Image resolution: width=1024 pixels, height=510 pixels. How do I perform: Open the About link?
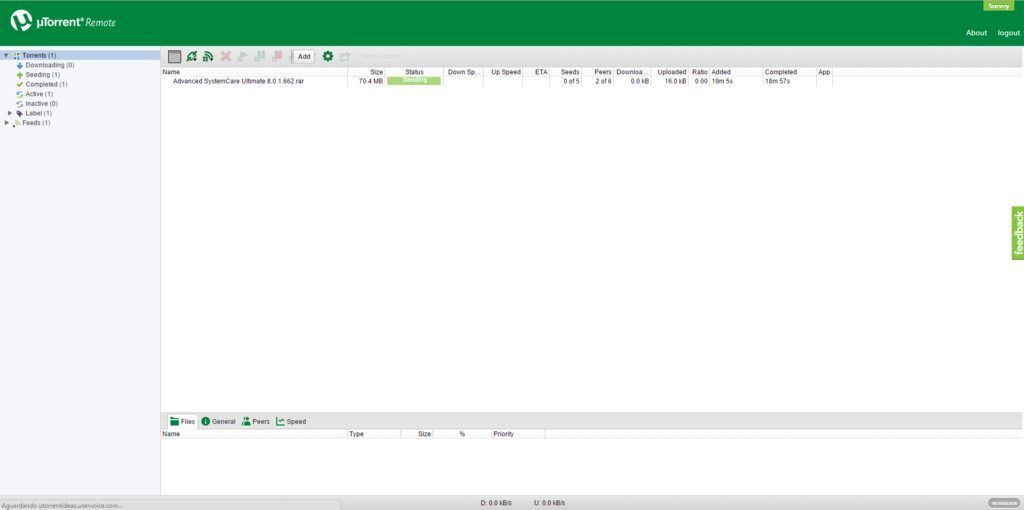[976, 33]
